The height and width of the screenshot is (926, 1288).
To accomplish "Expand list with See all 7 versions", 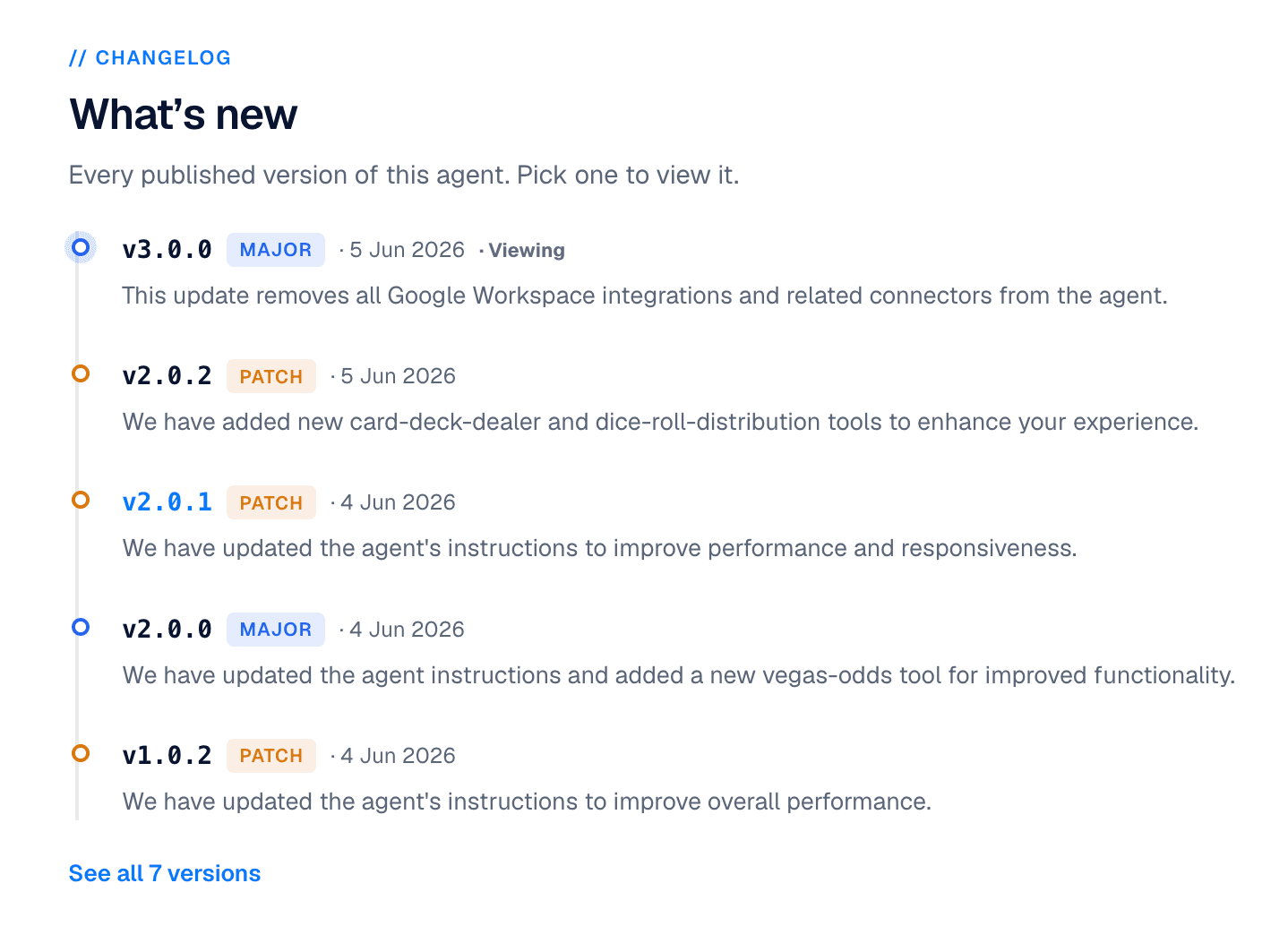I will pyautogui.click(x=165, y=873).
